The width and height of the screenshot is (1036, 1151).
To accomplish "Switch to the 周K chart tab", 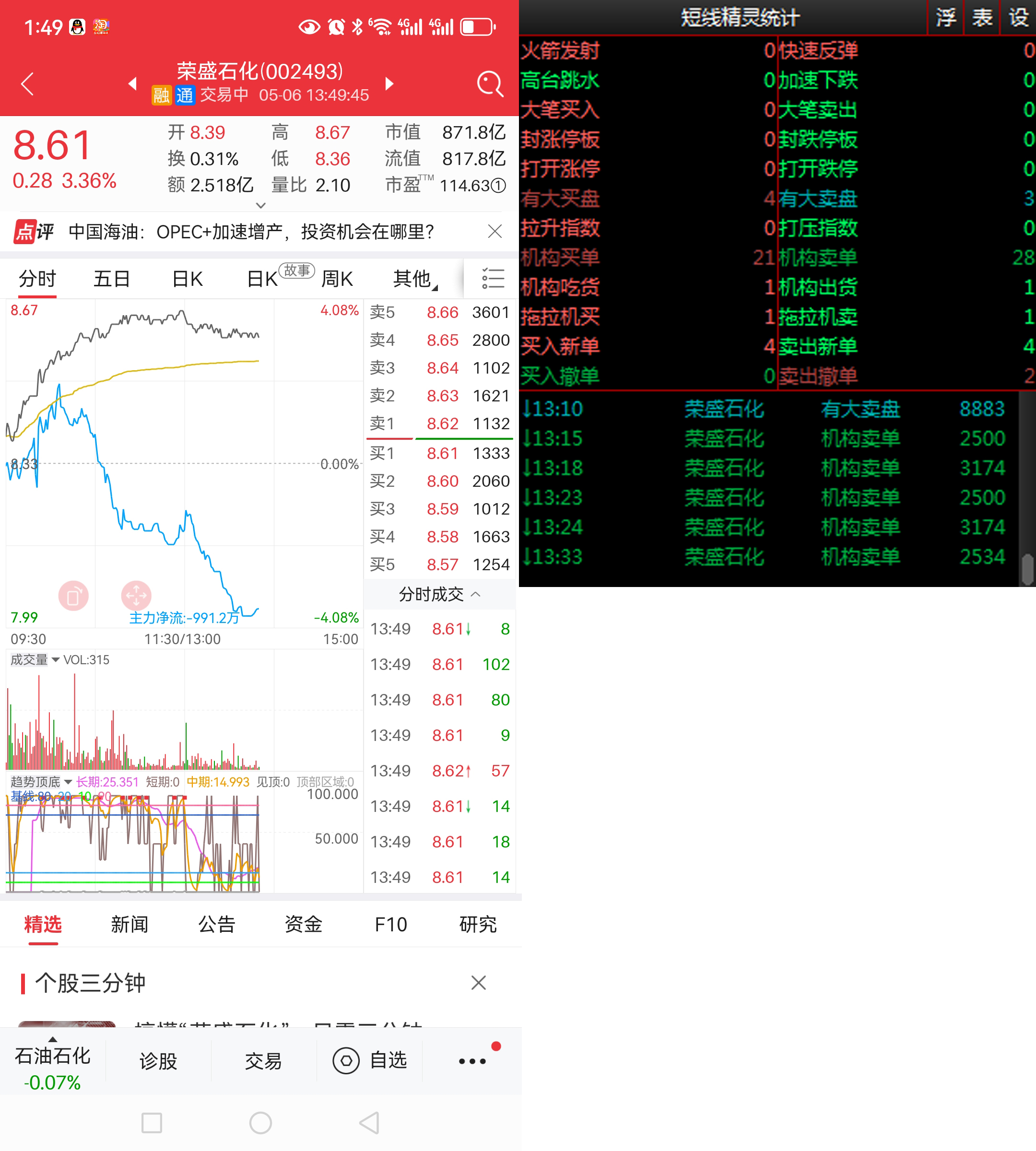I will [337, 279].
